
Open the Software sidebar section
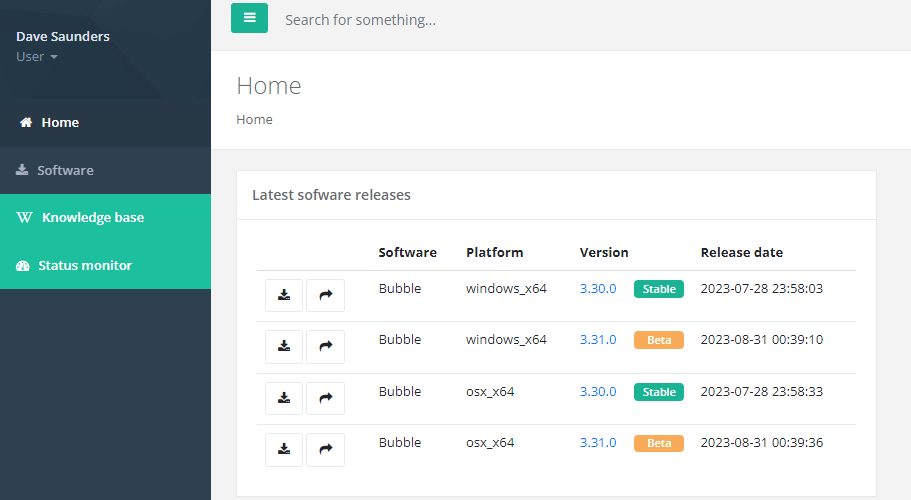click(x=64, y=171)
